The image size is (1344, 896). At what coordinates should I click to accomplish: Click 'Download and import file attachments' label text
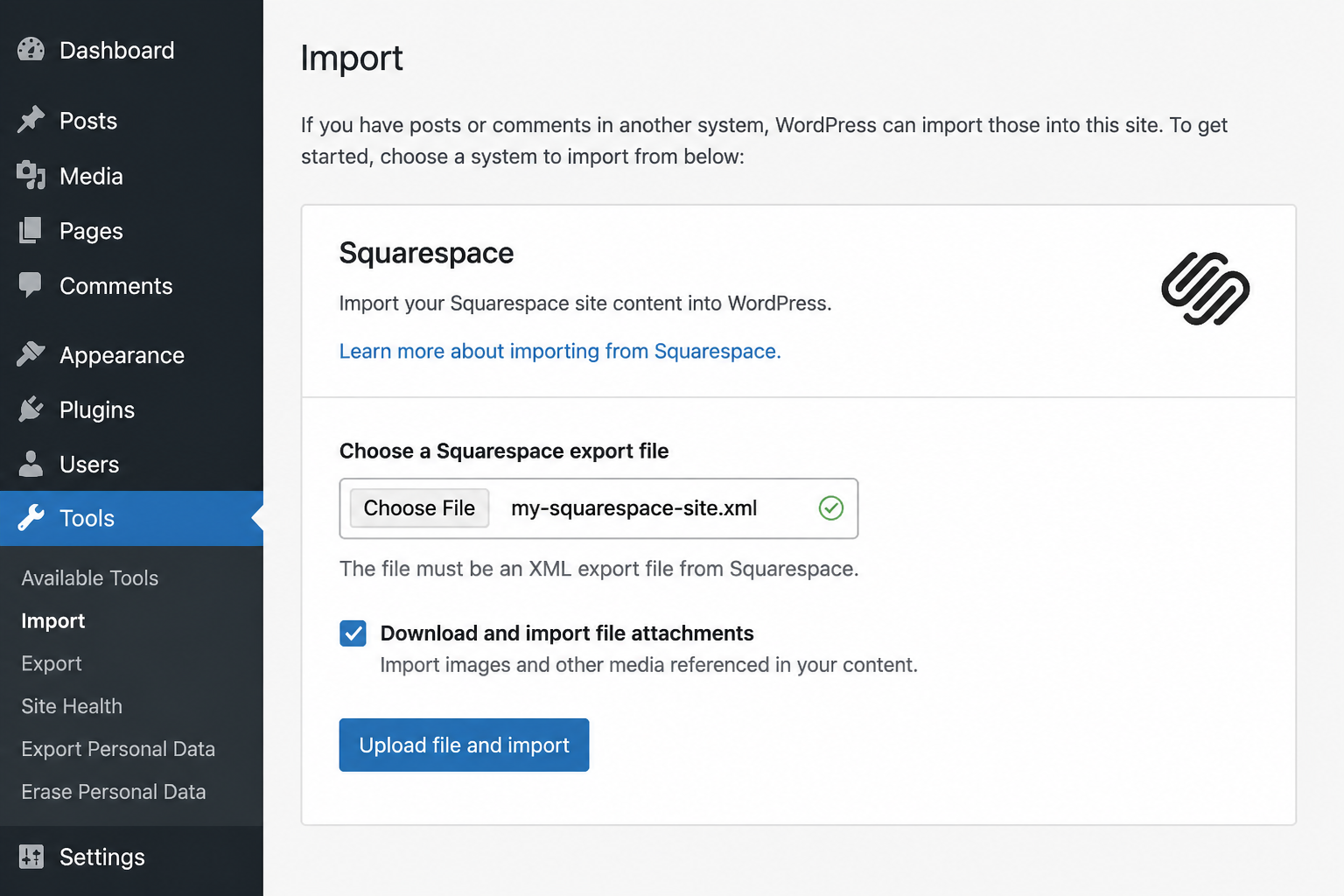(567, 633)
